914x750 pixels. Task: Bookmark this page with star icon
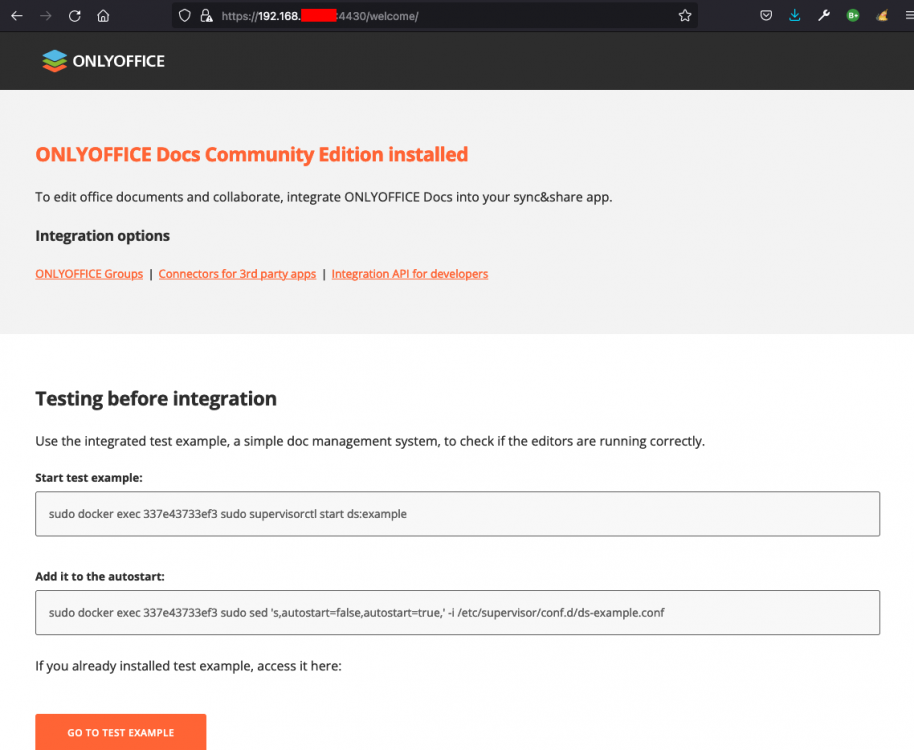coord(685,16)
